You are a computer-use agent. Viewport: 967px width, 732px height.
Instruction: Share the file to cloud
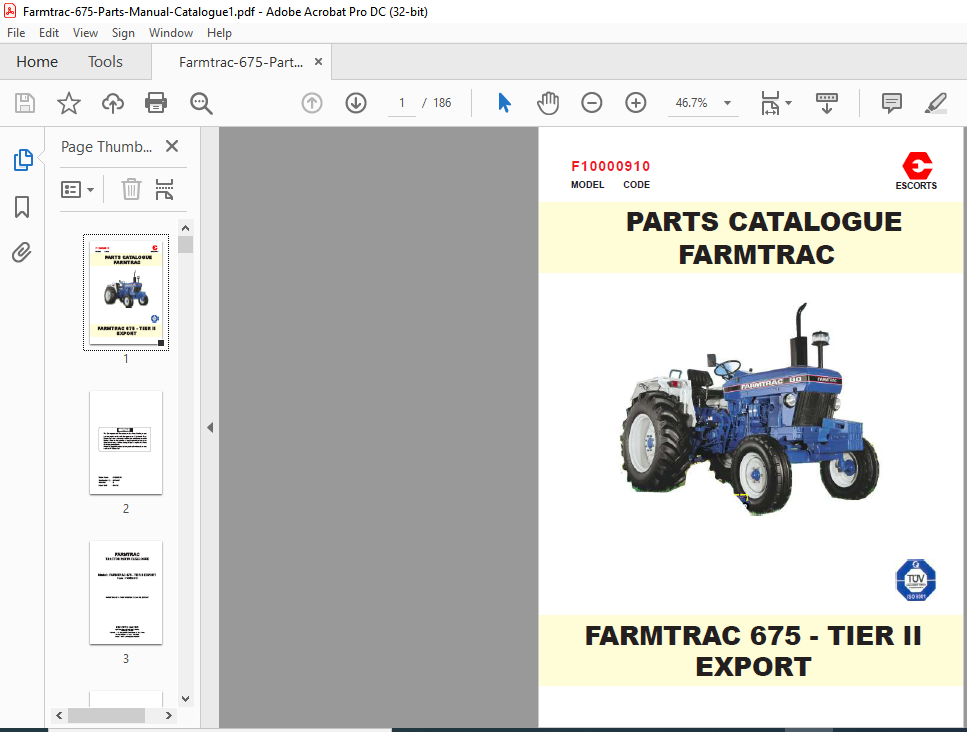click(112, 102)
